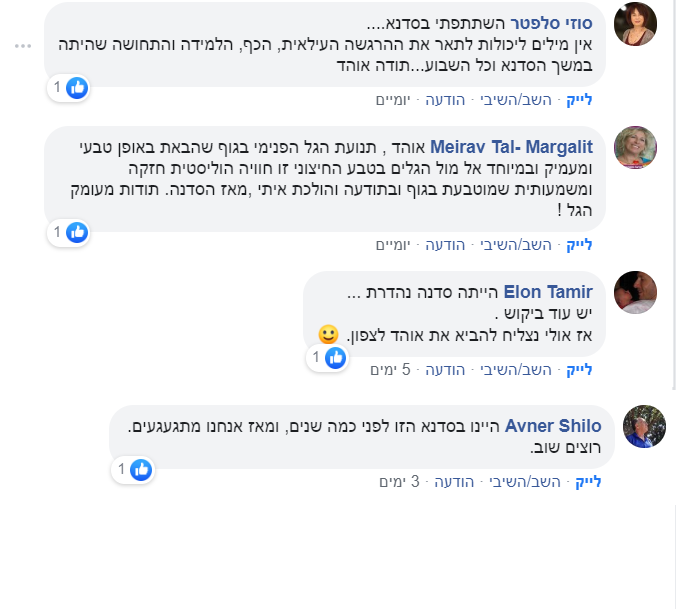Open Avner Shilo profile picture
Viewport: 676px width, 609px height.
(645, 426)
